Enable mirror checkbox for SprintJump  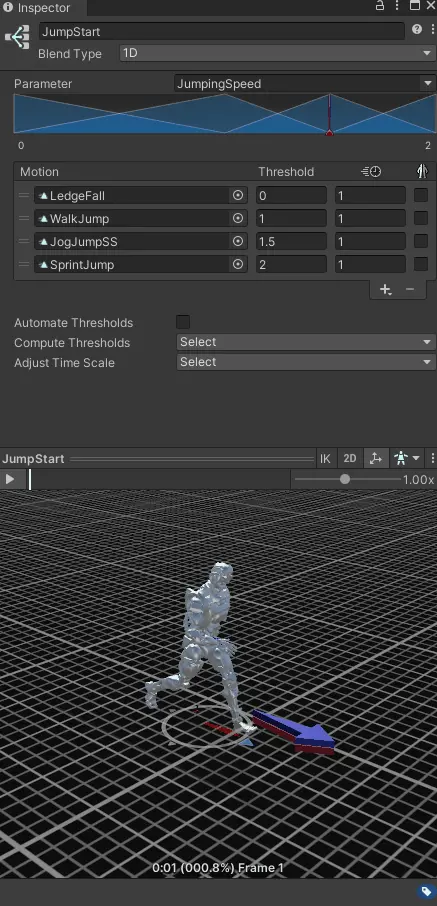click(x=421, y=264)
